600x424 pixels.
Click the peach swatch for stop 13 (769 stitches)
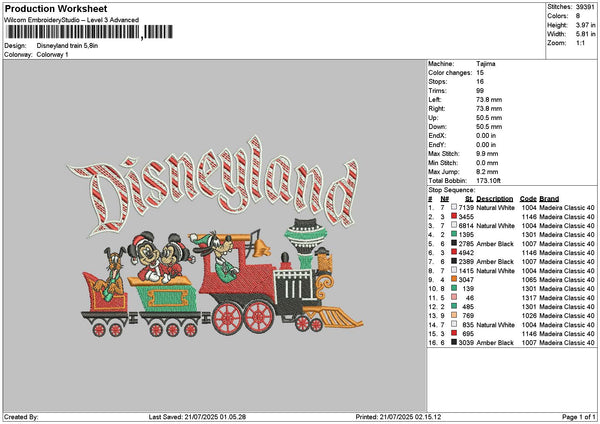pyautogui.click(x=454, y=315)
